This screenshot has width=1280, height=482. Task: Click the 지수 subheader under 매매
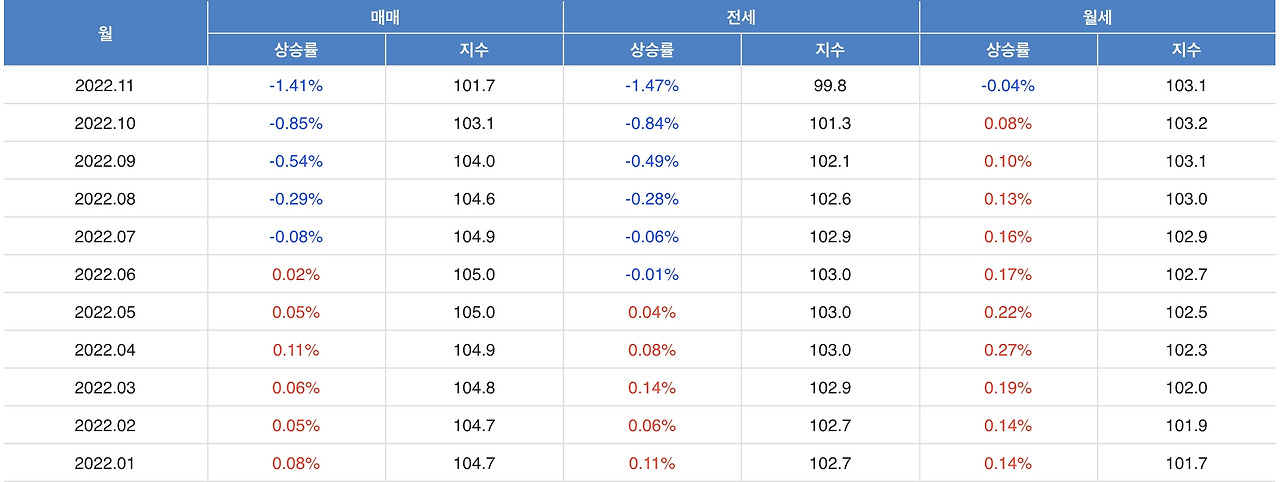(x=474, y=50)
